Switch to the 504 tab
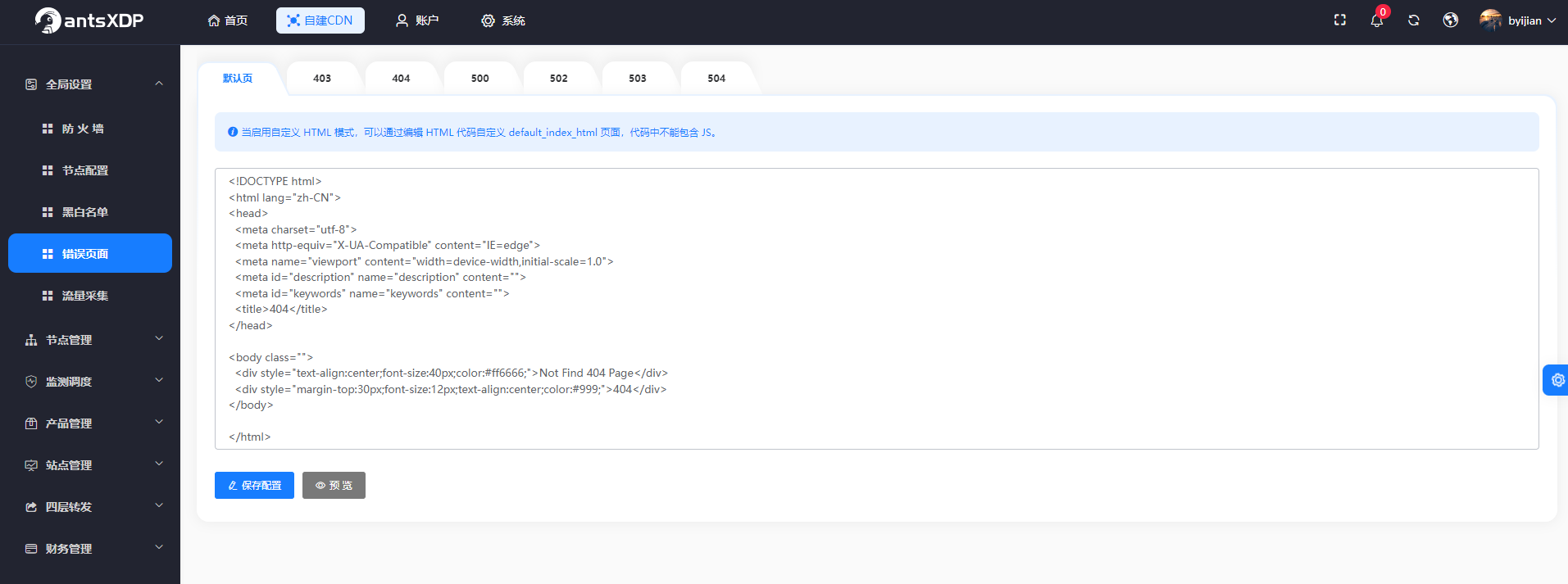This screenshot has width=1568, height=584. pos(716,79)
